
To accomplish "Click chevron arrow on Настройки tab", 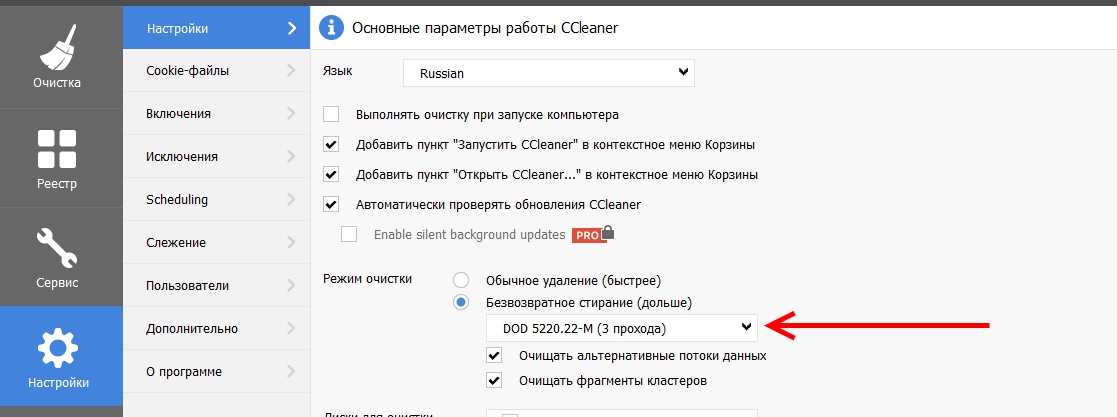I will point(291,29).
